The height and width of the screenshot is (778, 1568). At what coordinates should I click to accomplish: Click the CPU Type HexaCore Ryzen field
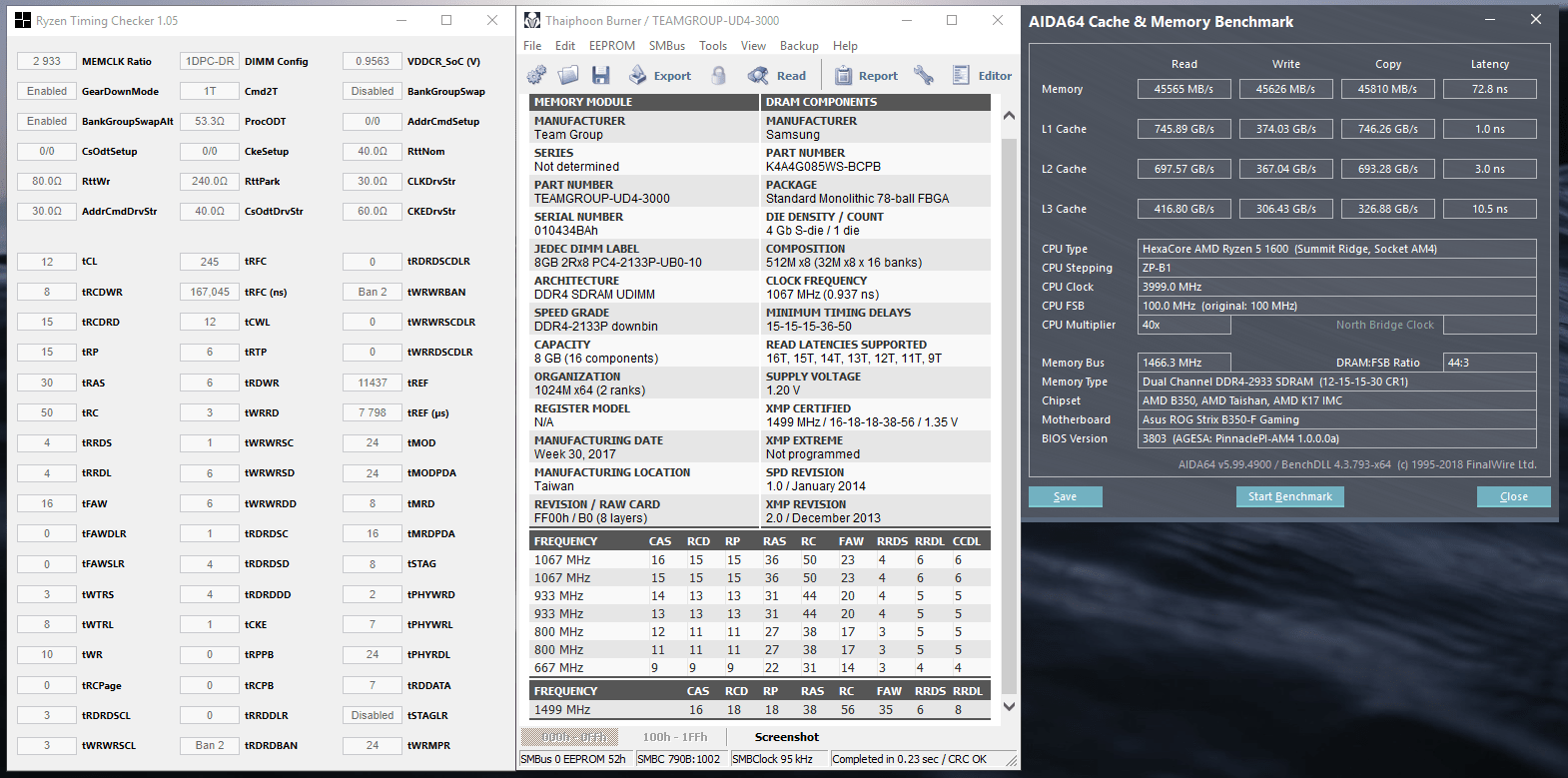[x=1337, y=249]
